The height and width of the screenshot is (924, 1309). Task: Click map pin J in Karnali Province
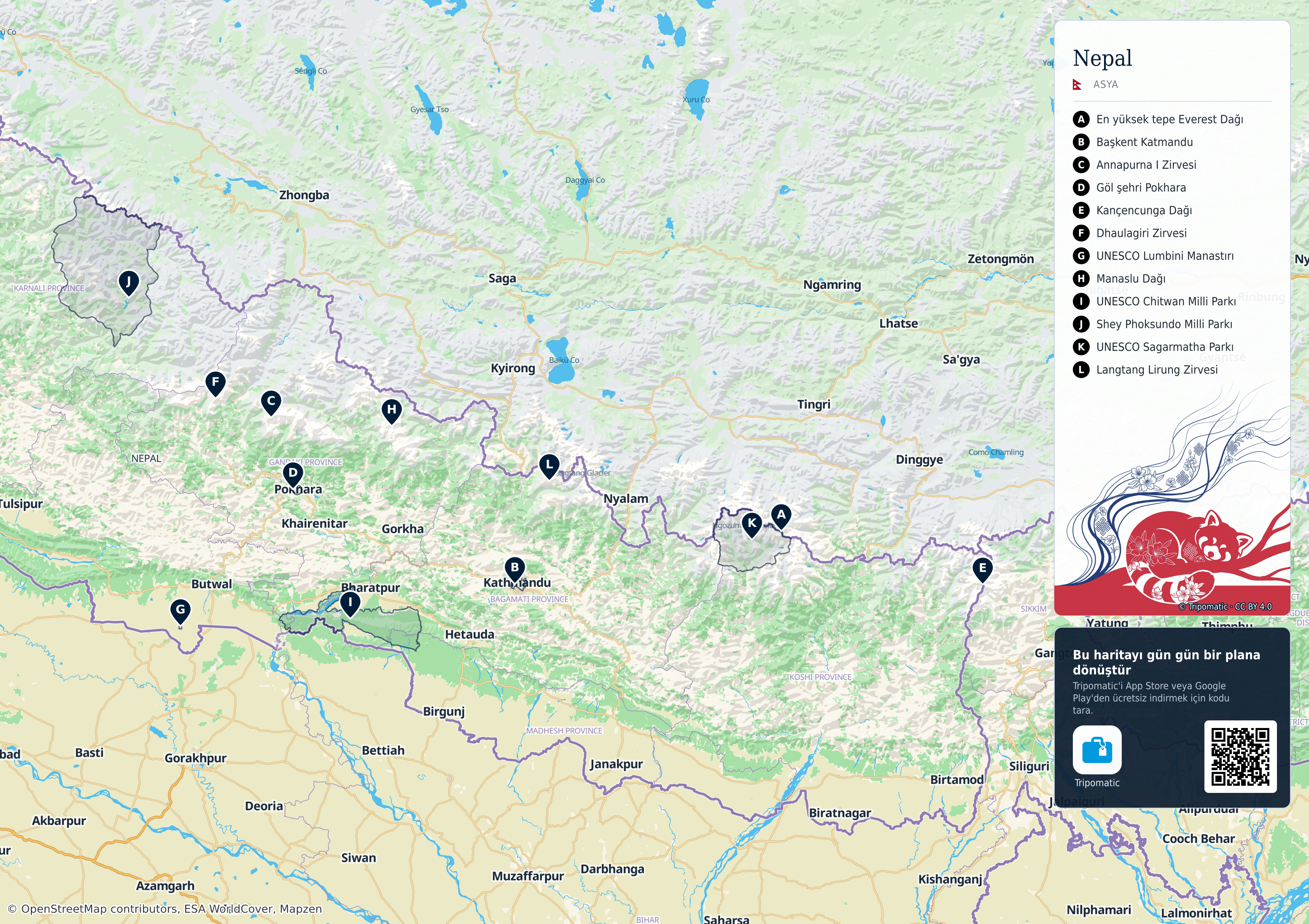(129, 283)
